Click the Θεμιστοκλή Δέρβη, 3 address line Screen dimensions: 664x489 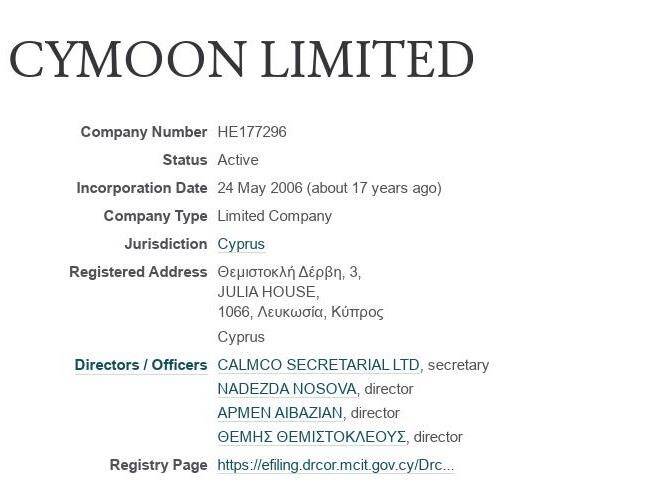pyautogui.click(x=289, y=272)
